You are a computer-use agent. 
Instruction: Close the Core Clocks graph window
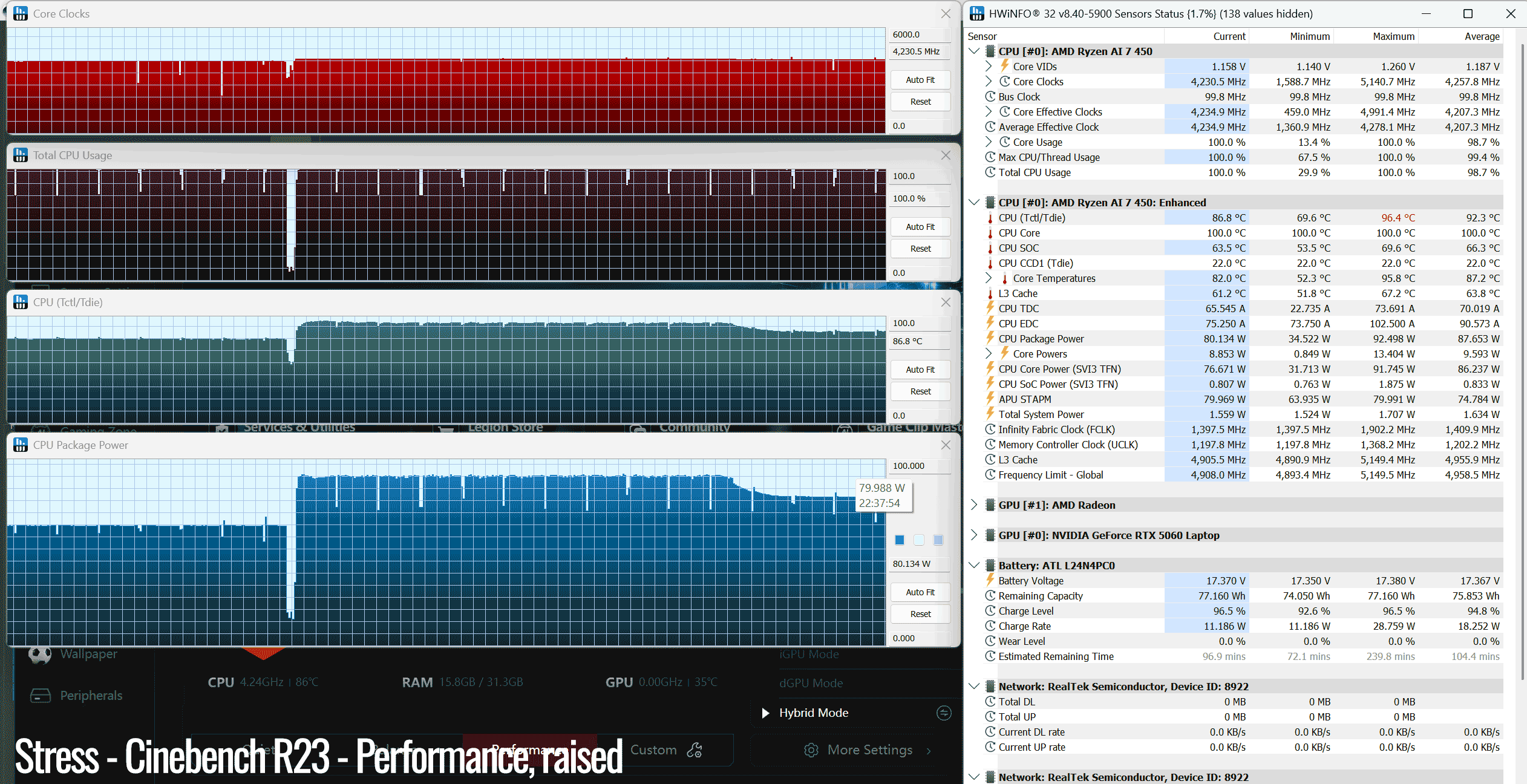pos(946,13)
